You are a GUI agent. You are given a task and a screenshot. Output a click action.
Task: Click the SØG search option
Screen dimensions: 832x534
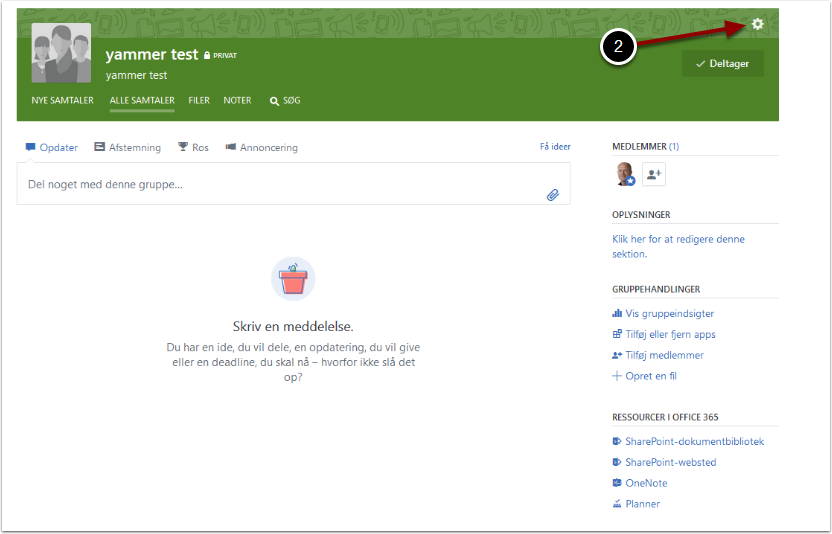pyautogui.click(x=285, y=100)
